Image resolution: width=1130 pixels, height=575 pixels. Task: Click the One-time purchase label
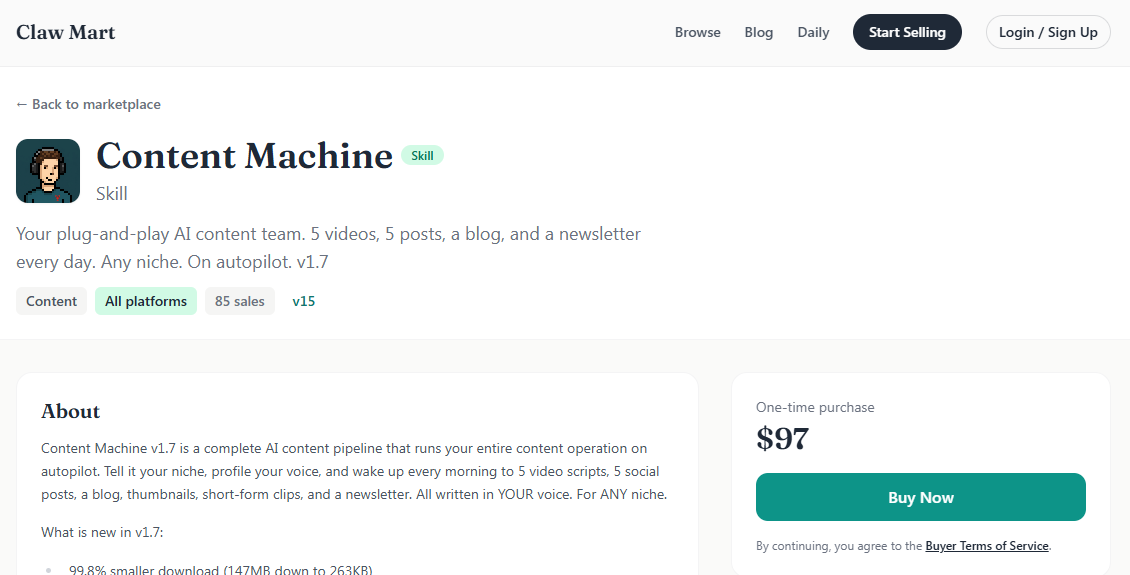tap(815, 407)
